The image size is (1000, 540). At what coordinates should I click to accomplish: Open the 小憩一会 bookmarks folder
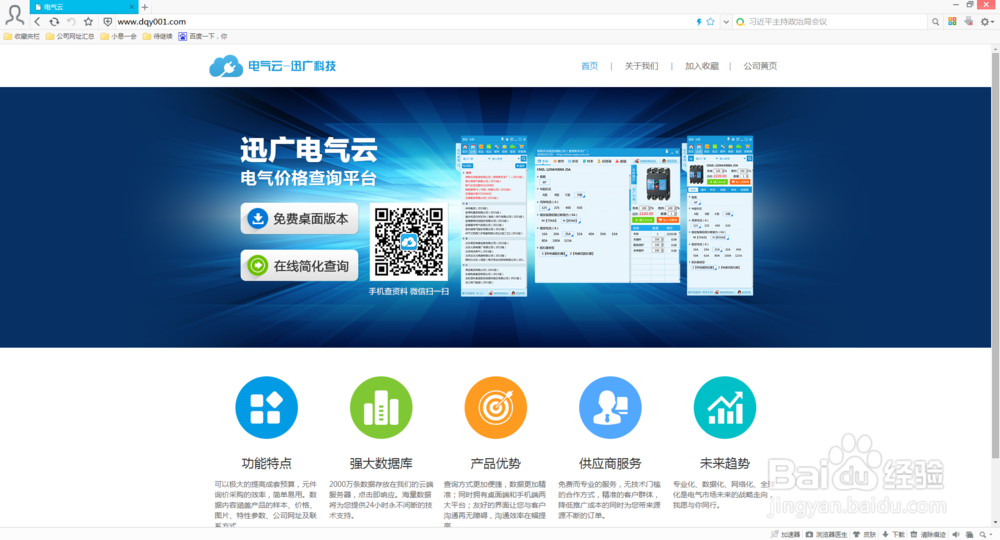pyautogui.click(x=119, y=36)
